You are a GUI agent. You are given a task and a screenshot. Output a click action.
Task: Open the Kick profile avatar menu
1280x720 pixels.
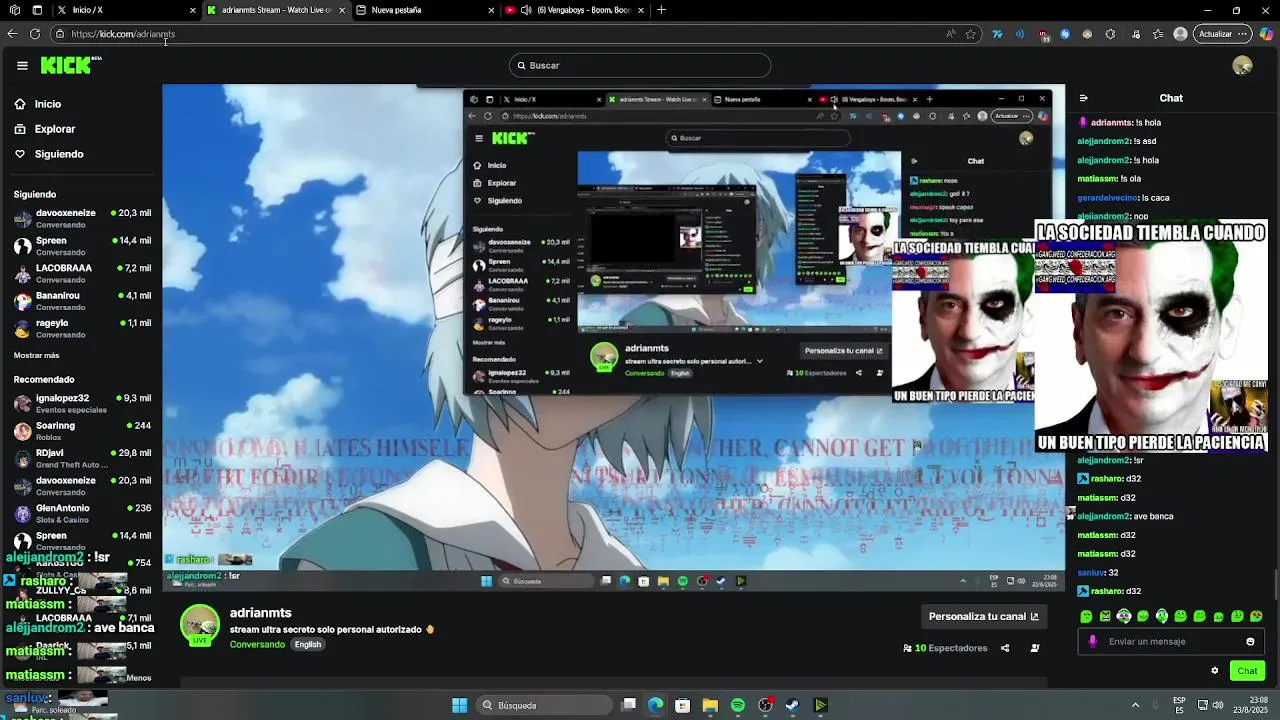[x=1242, y=65]
